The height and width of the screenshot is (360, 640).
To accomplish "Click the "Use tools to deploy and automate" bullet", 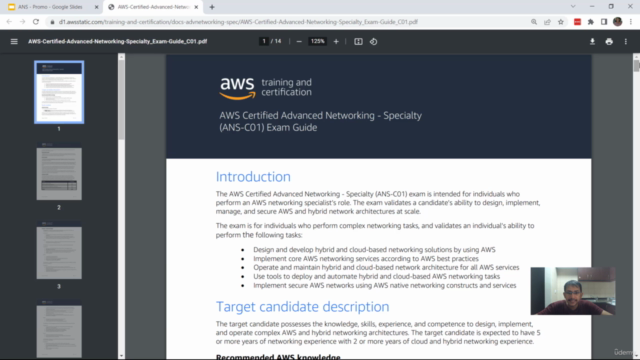I will (x=376, y=276).
